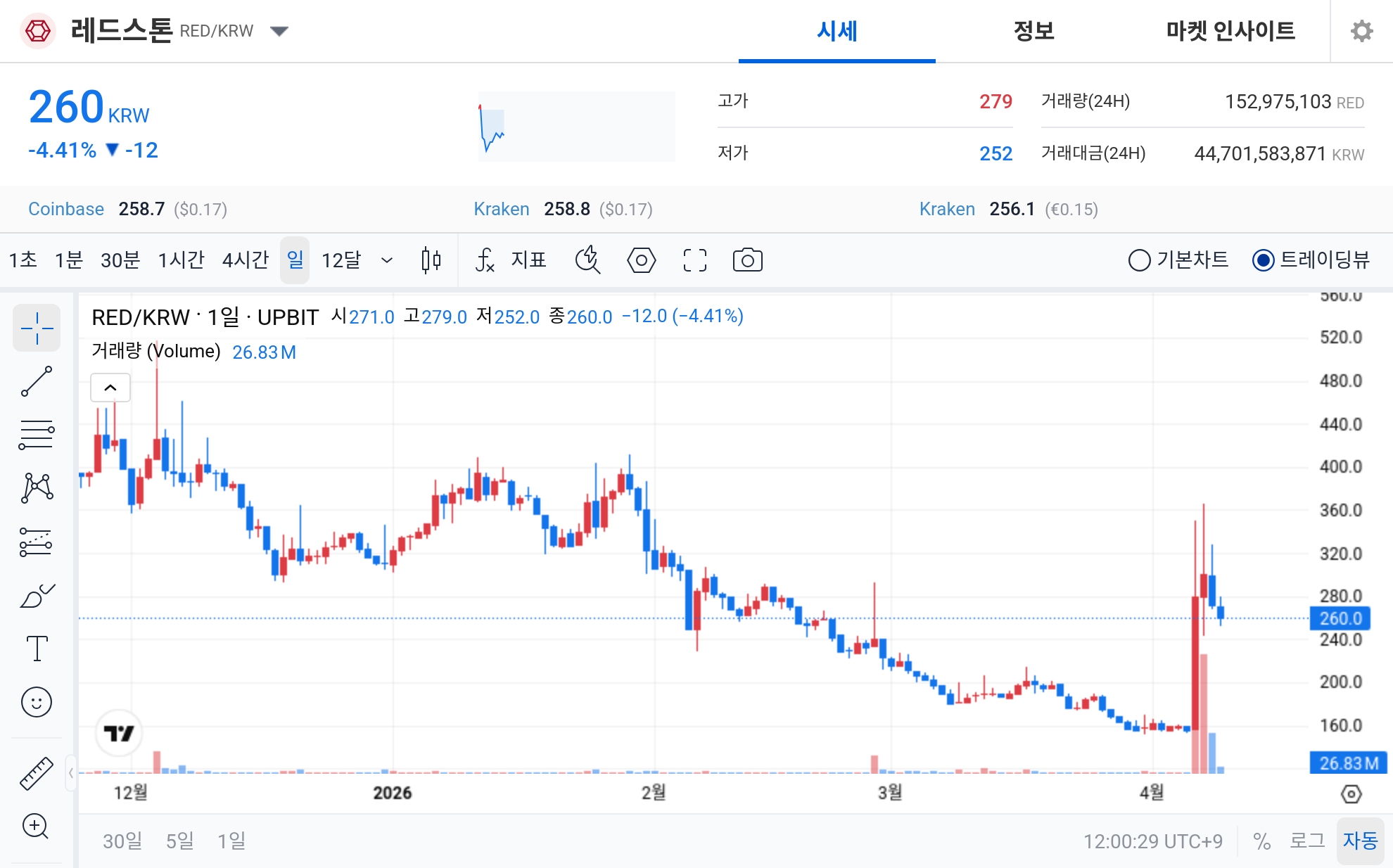Screen dimensions: 1393x868
Task: Take a chart snapshot with camera icon
Action: pyautogui.click(x=747, y=260)
